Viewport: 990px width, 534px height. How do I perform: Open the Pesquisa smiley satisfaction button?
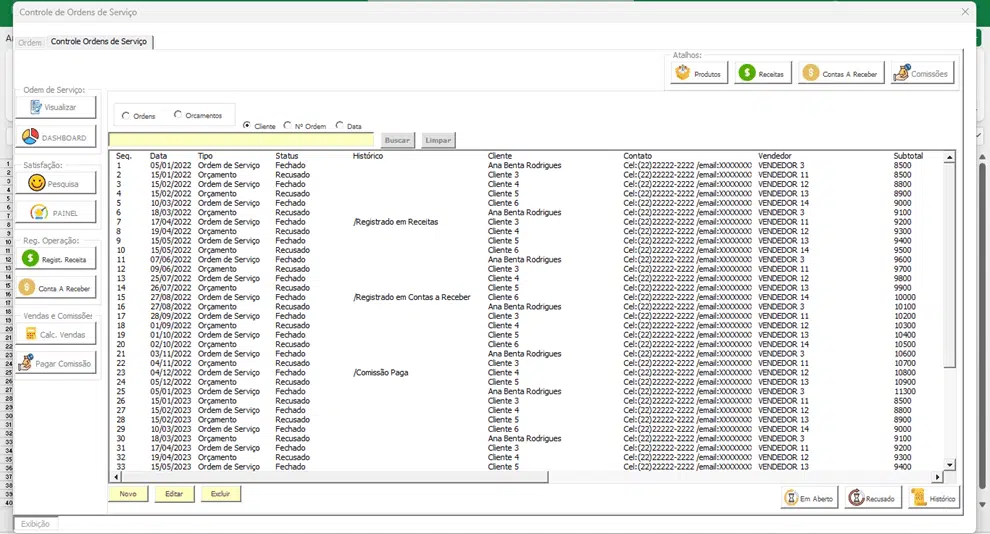pos(56,183)
